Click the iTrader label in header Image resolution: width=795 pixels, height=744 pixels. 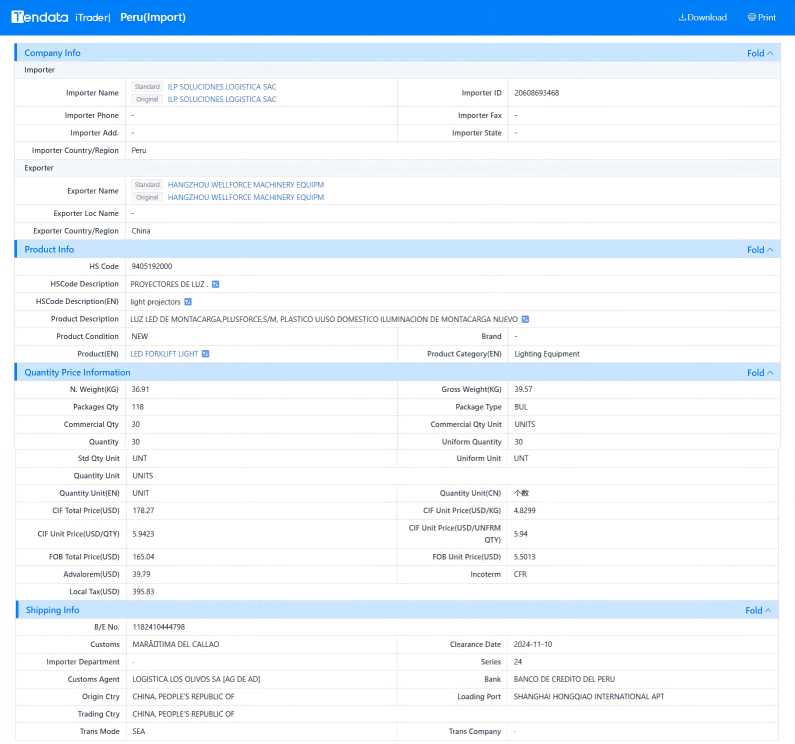click(x=92, y=17)
